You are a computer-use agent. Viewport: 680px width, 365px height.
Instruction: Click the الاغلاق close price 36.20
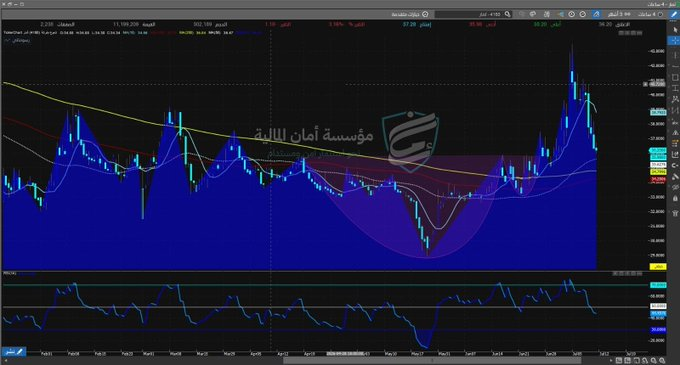605,24
